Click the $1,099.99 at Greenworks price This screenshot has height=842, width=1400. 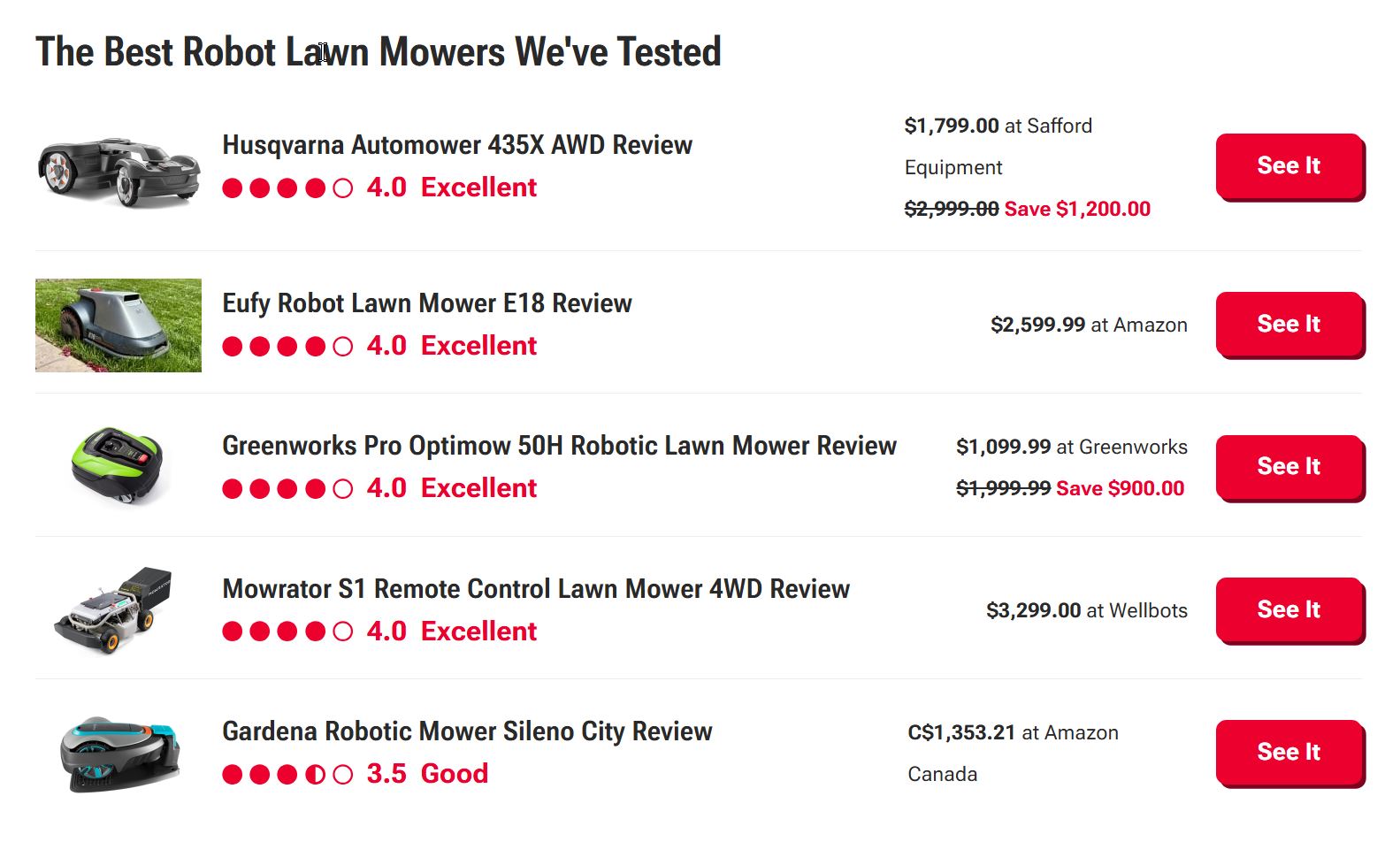1071,448
